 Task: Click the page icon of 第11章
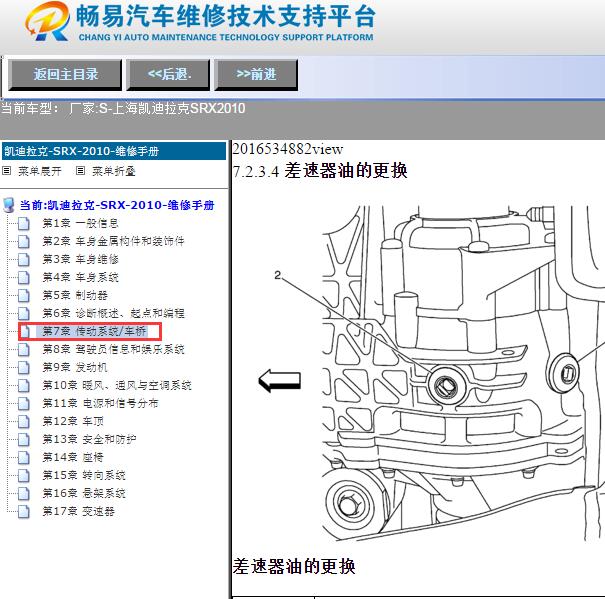pos(24,404)
